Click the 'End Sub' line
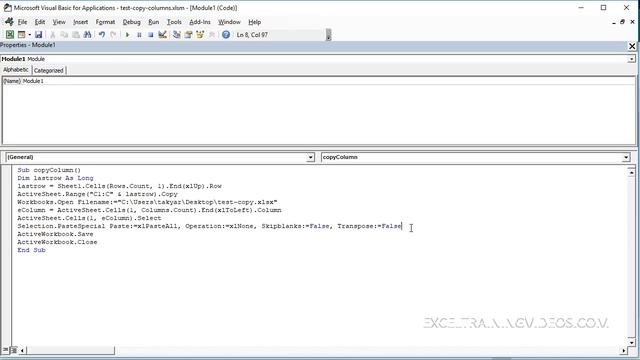This screenshot has height=360, width=640. click(31, 250)
